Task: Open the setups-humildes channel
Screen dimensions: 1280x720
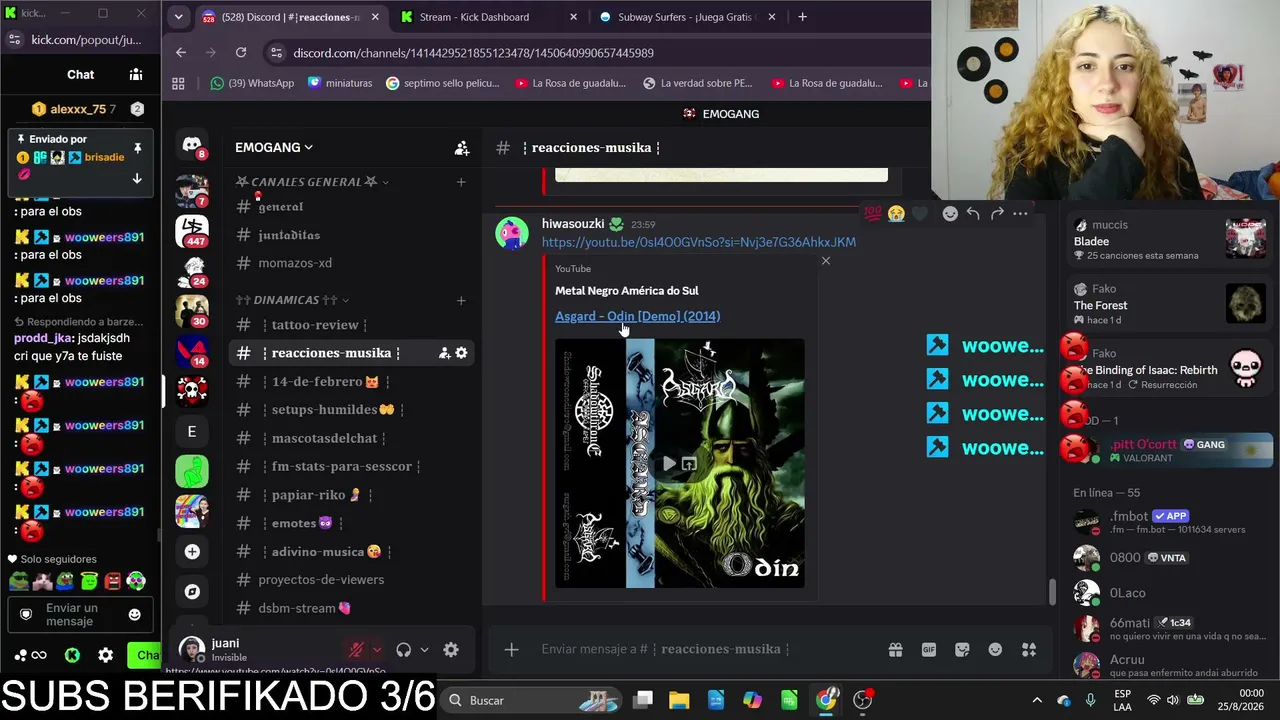Action: click(349, 410)
